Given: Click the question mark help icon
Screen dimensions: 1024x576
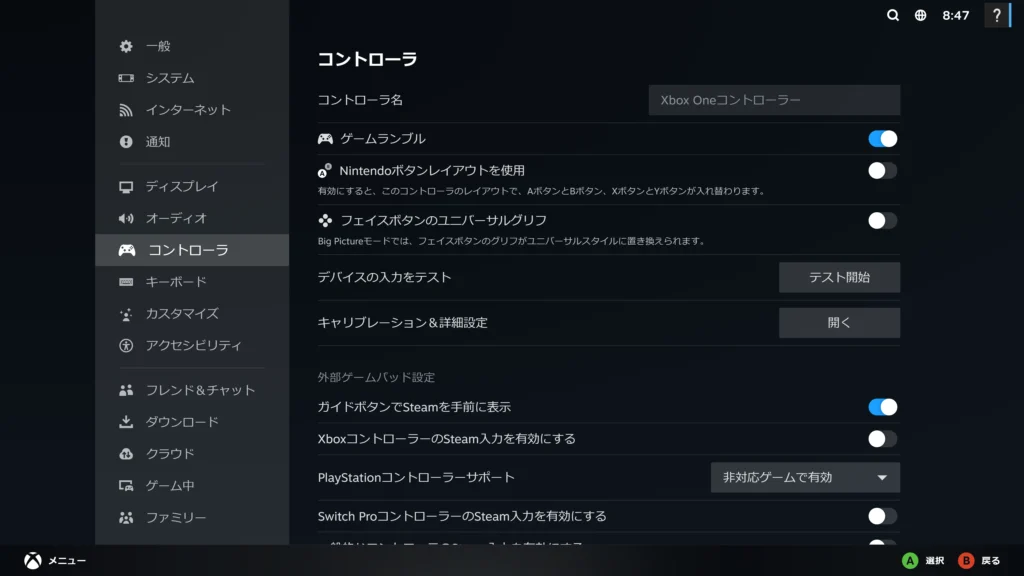Looking at the screenshot, I should point(996,15).
